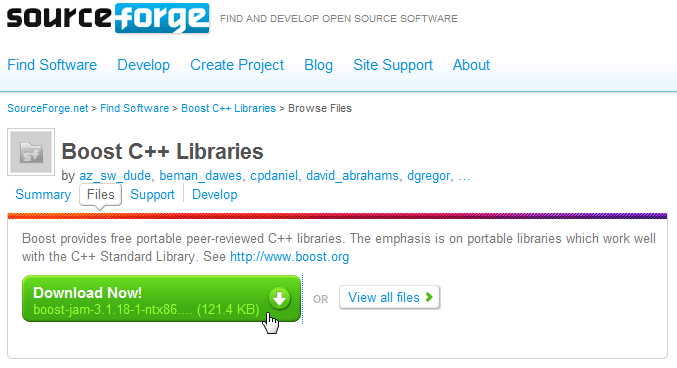Click the View all files button

pyautogui.click(x=389, y=297)
